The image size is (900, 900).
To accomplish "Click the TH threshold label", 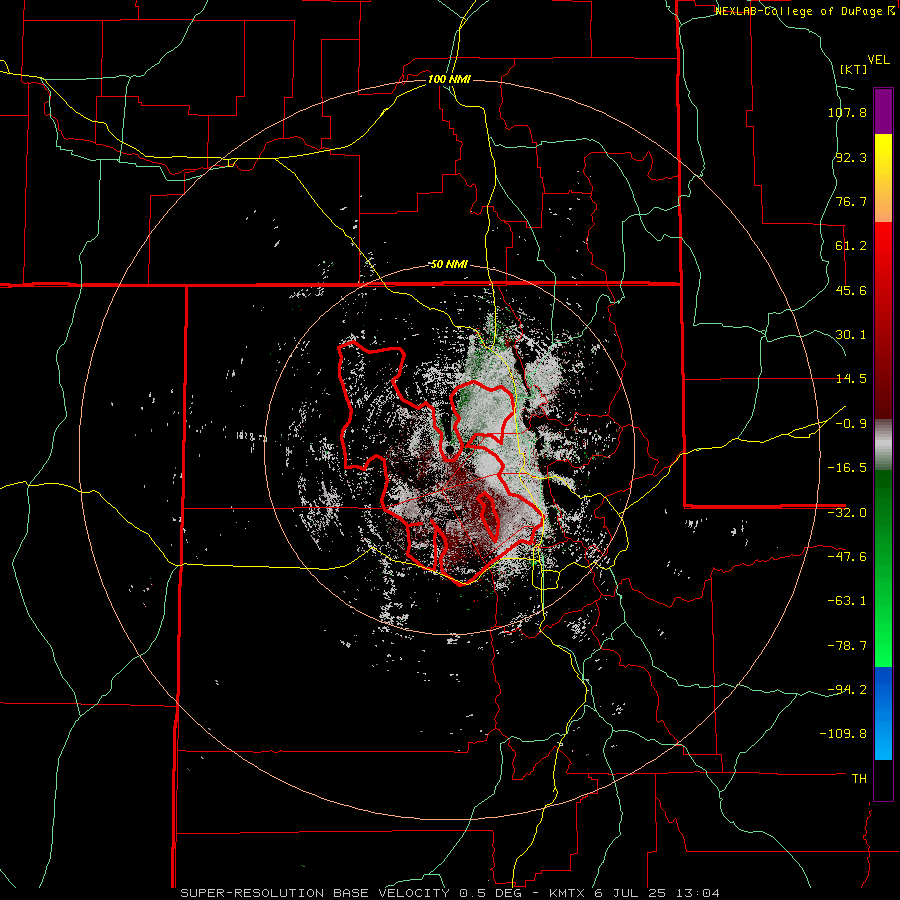I will (x=859, y=778).
